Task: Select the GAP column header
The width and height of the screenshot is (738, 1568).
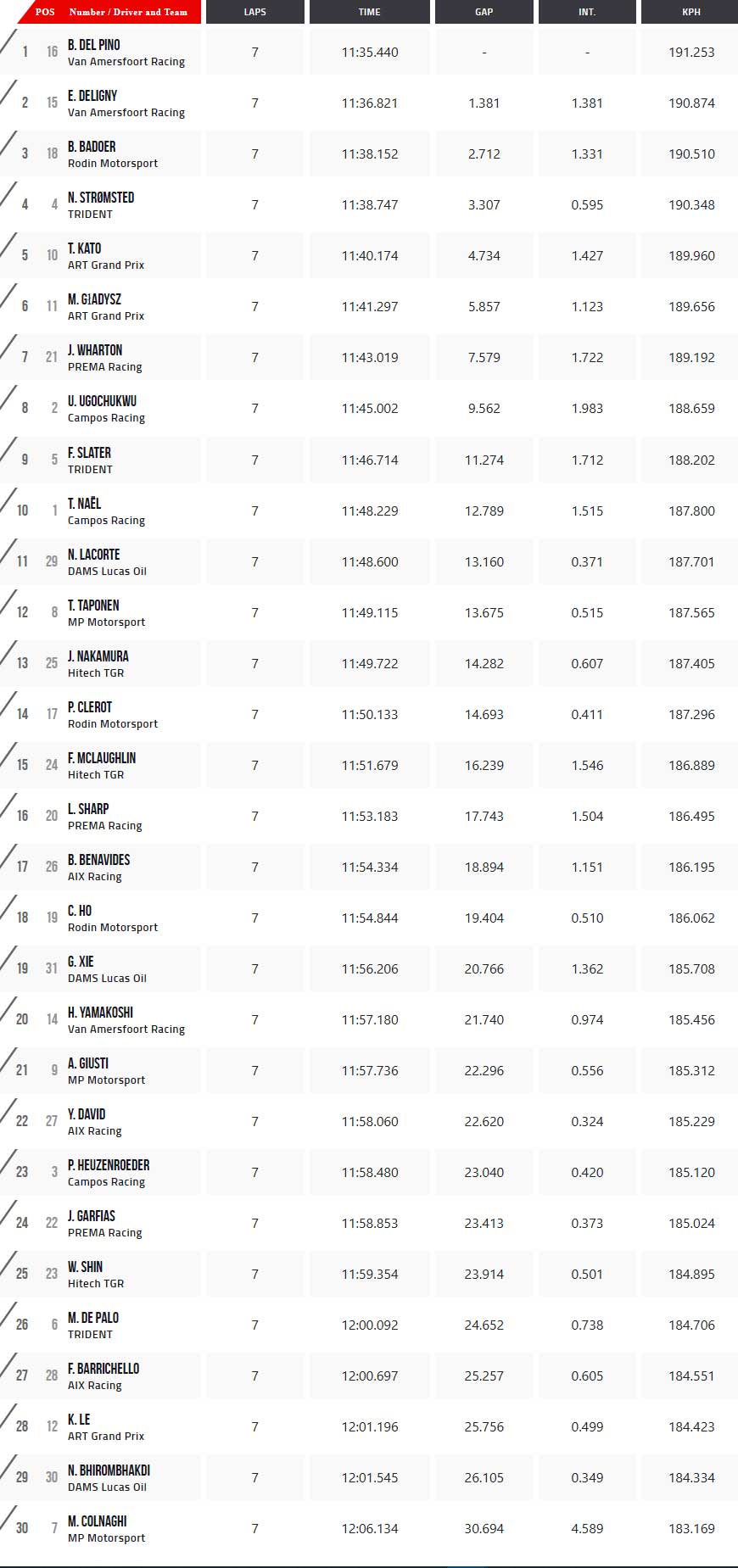Action: pyautogui.click(x=484, y=12)
